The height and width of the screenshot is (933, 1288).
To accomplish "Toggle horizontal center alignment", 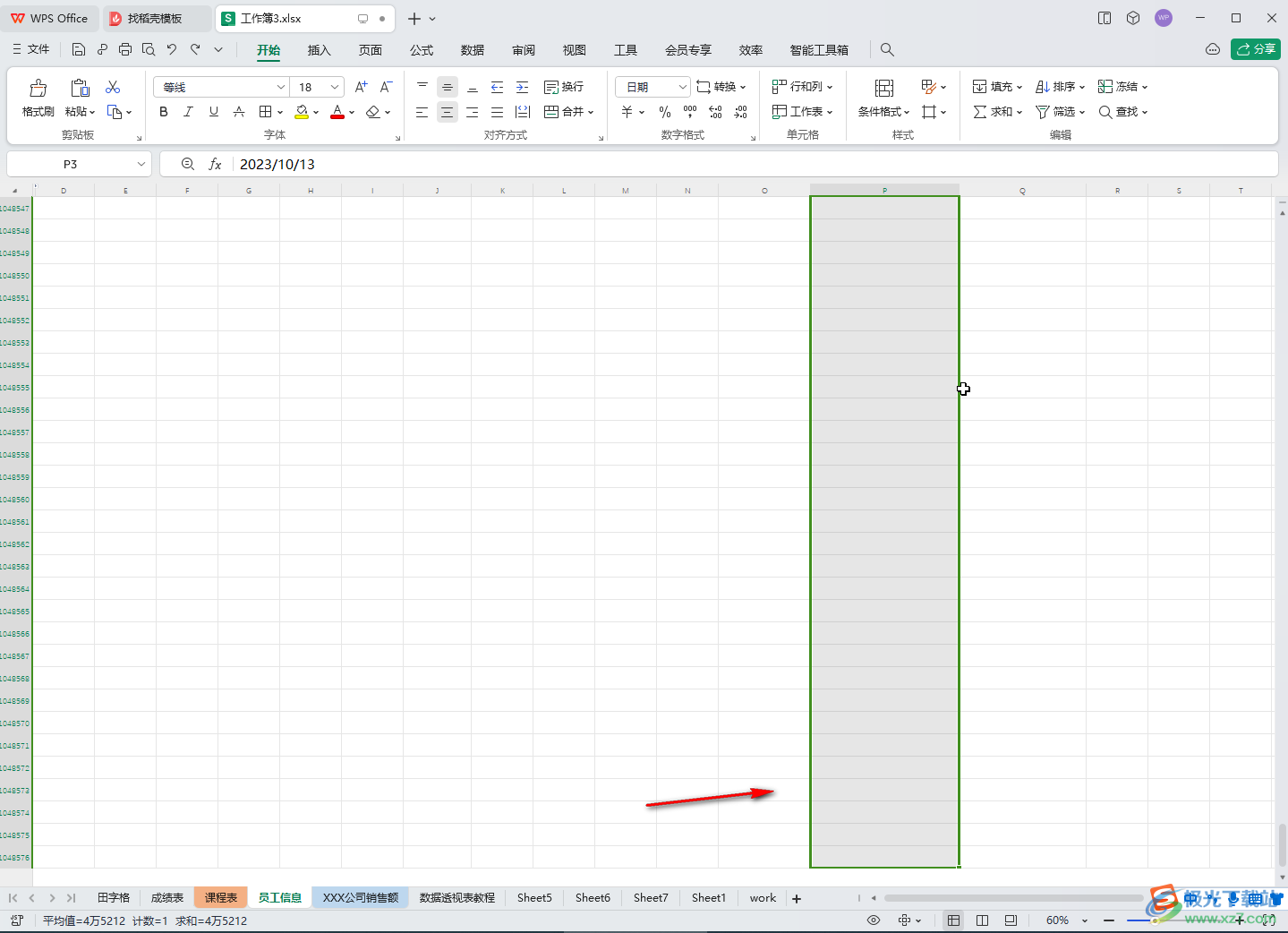I will point(447,112).
